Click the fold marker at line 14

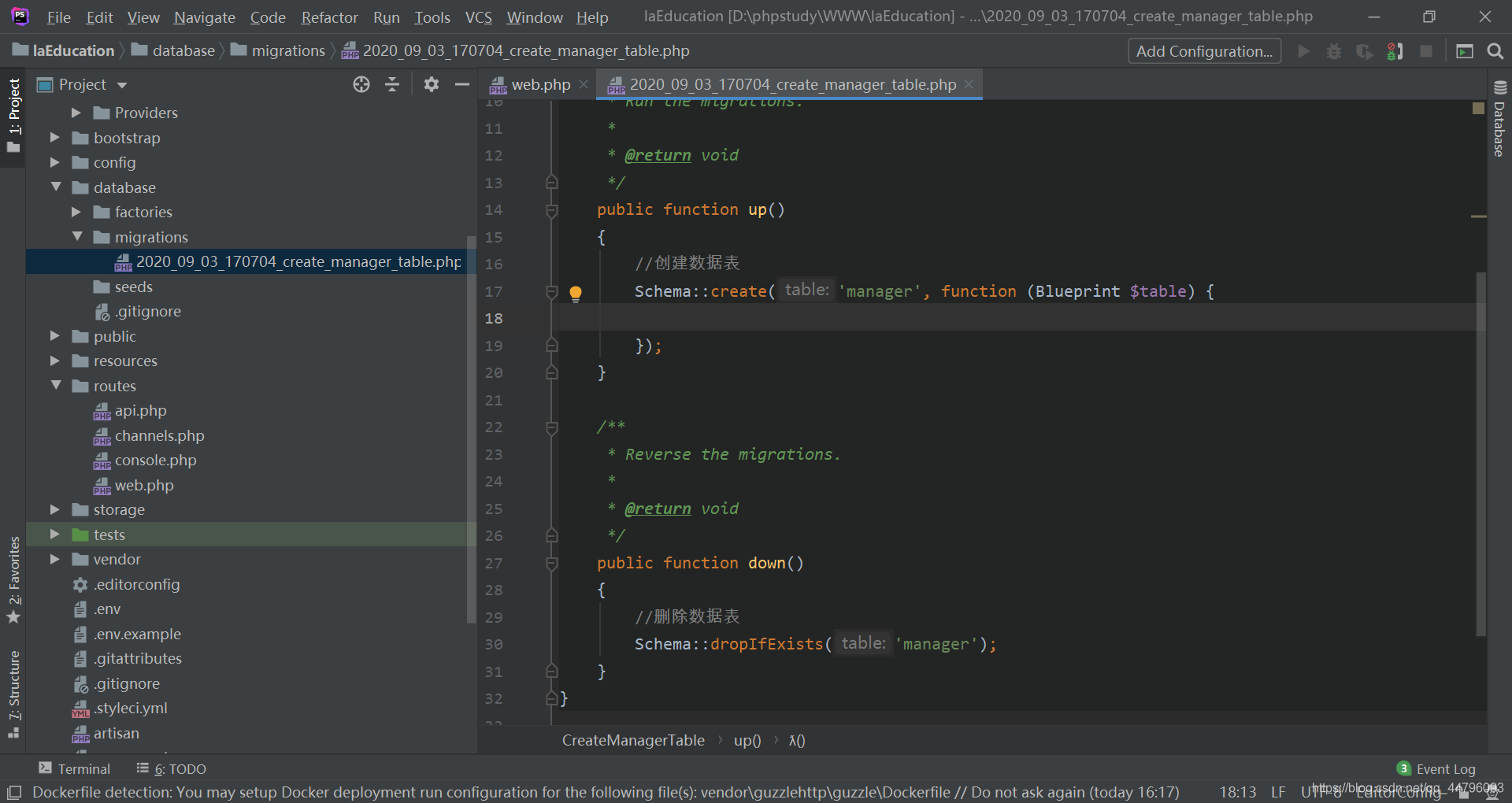coord(552,210)
